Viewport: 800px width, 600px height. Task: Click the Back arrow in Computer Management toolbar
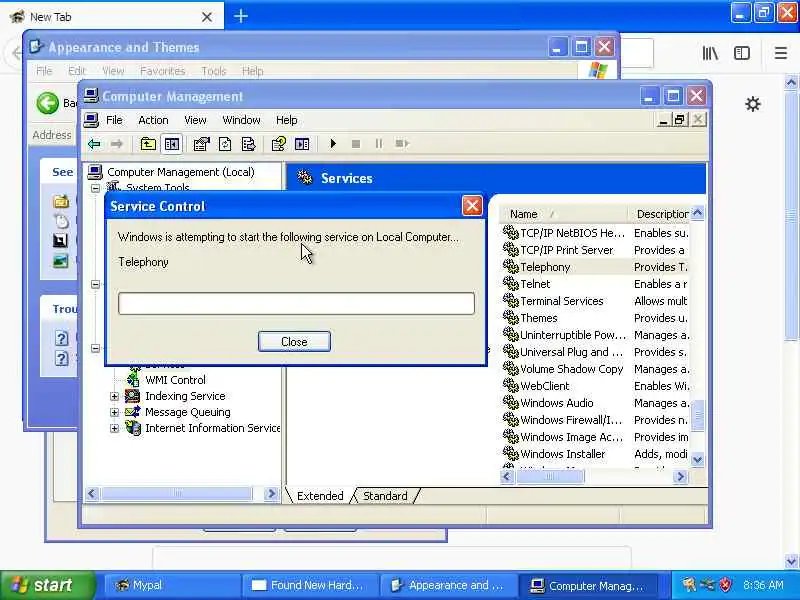tap(94, 144)
